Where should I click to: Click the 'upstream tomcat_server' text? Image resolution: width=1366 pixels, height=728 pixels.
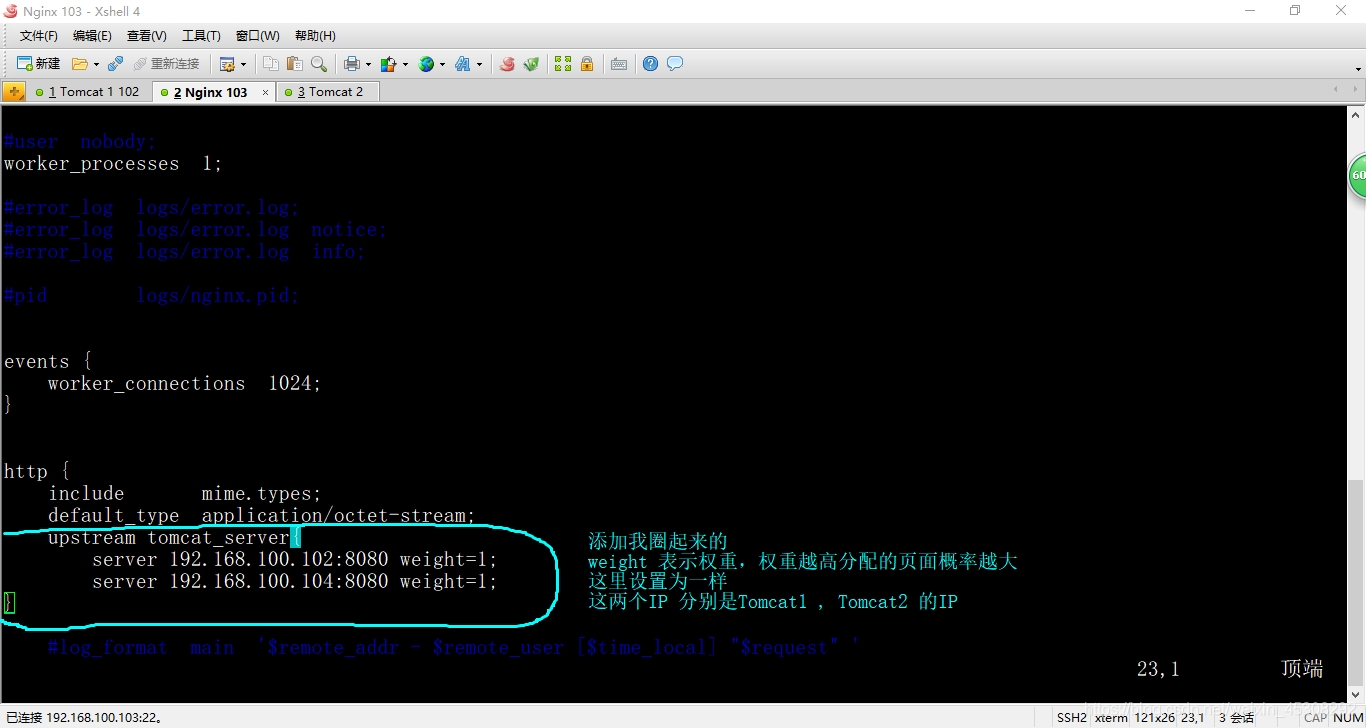(168, 537)
